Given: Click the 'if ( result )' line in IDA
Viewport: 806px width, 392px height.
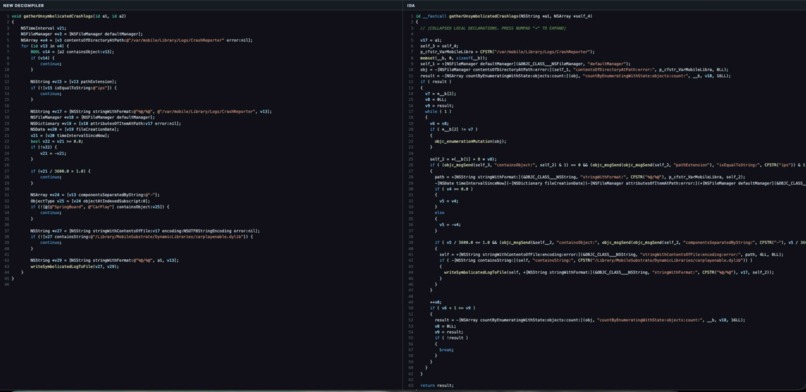Looking at the screenshot, I should [436, 81].
